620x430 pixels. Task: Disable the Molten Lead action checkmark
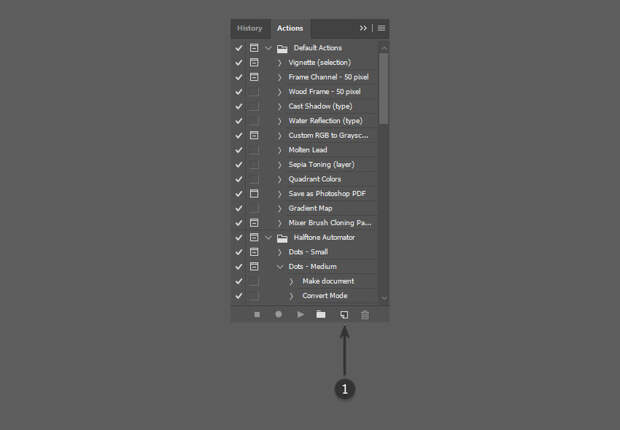(238, 150)
